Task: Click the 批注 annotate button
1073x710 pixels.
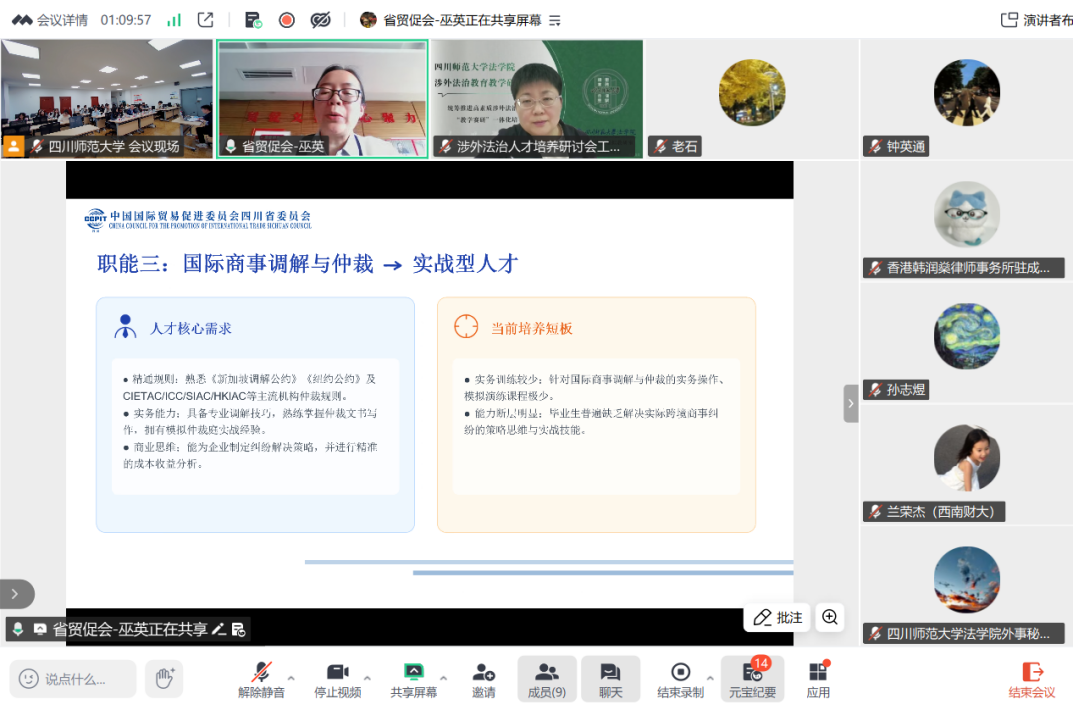Action: click(x=778, y=617)
